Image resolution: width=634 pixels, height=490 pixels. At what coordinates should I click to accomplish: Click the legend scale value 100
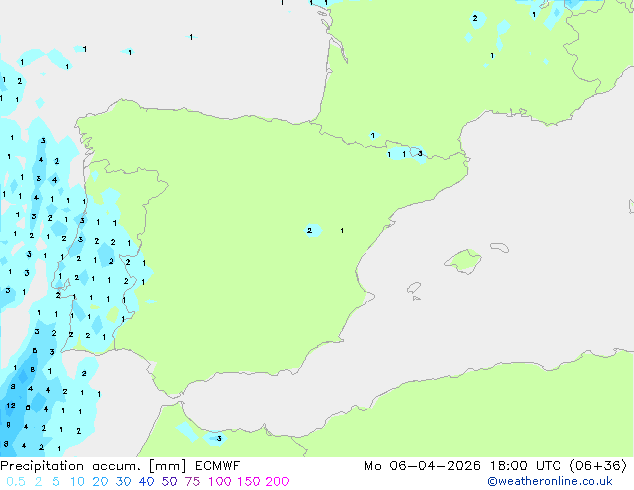tap(220, 482)
